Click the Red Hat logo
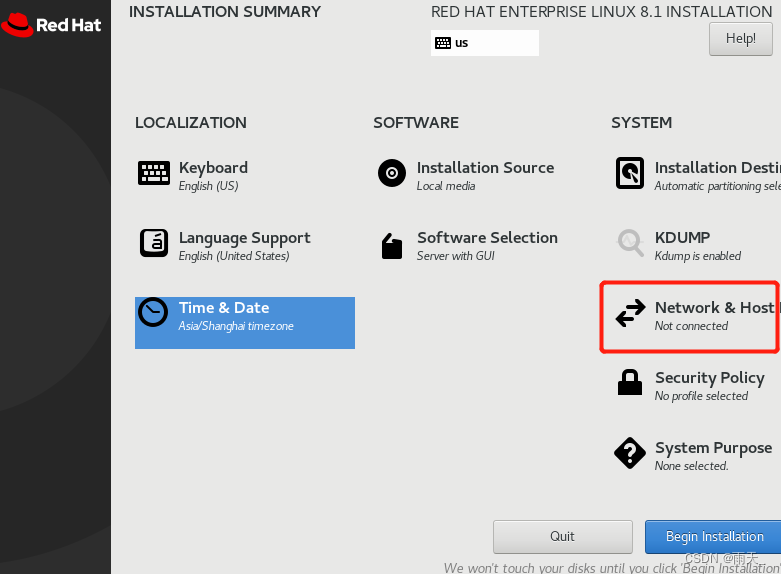 click(x=51, y=25)
